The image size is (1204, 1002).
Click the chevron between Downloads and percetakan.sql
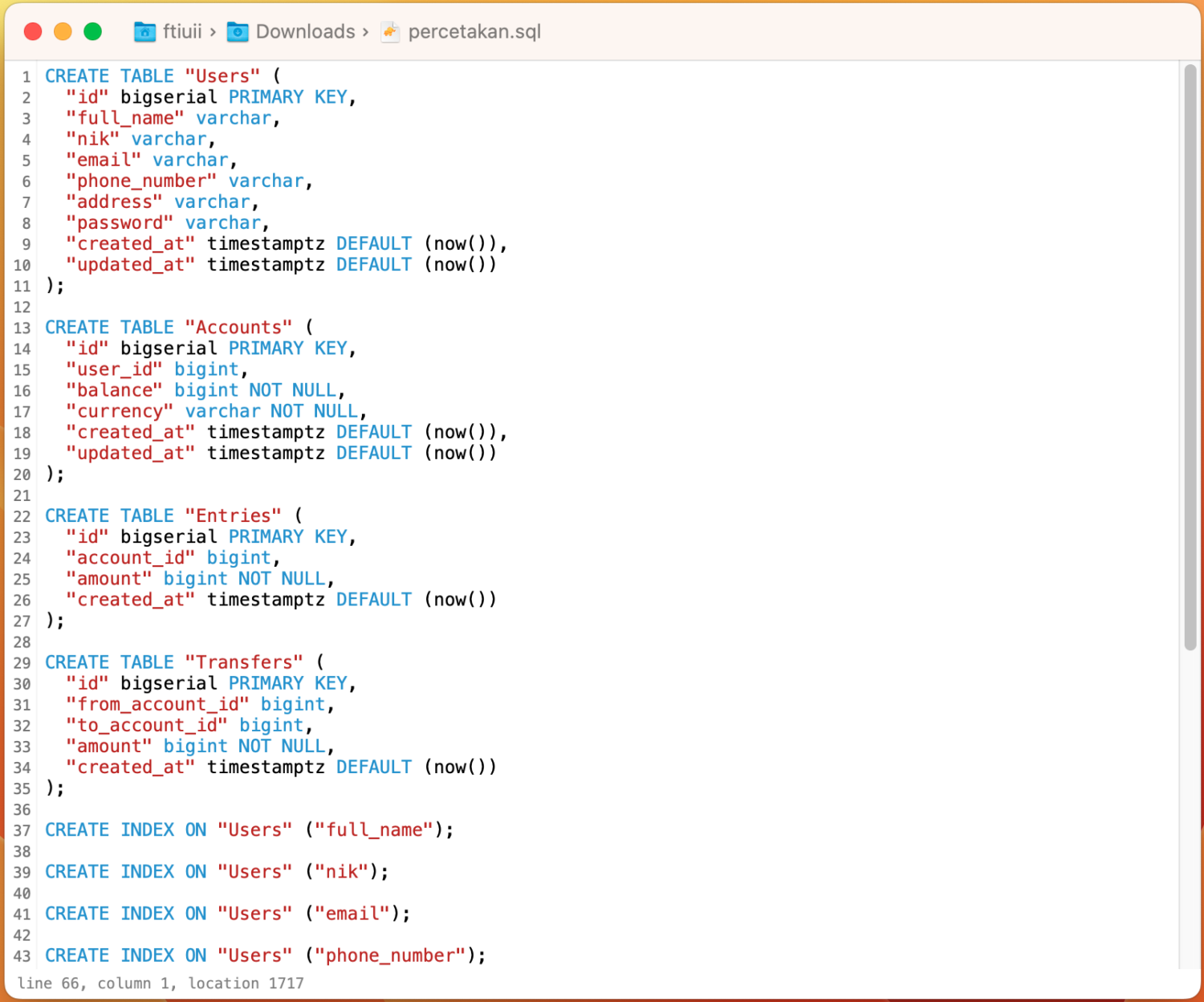pos(368,31)
